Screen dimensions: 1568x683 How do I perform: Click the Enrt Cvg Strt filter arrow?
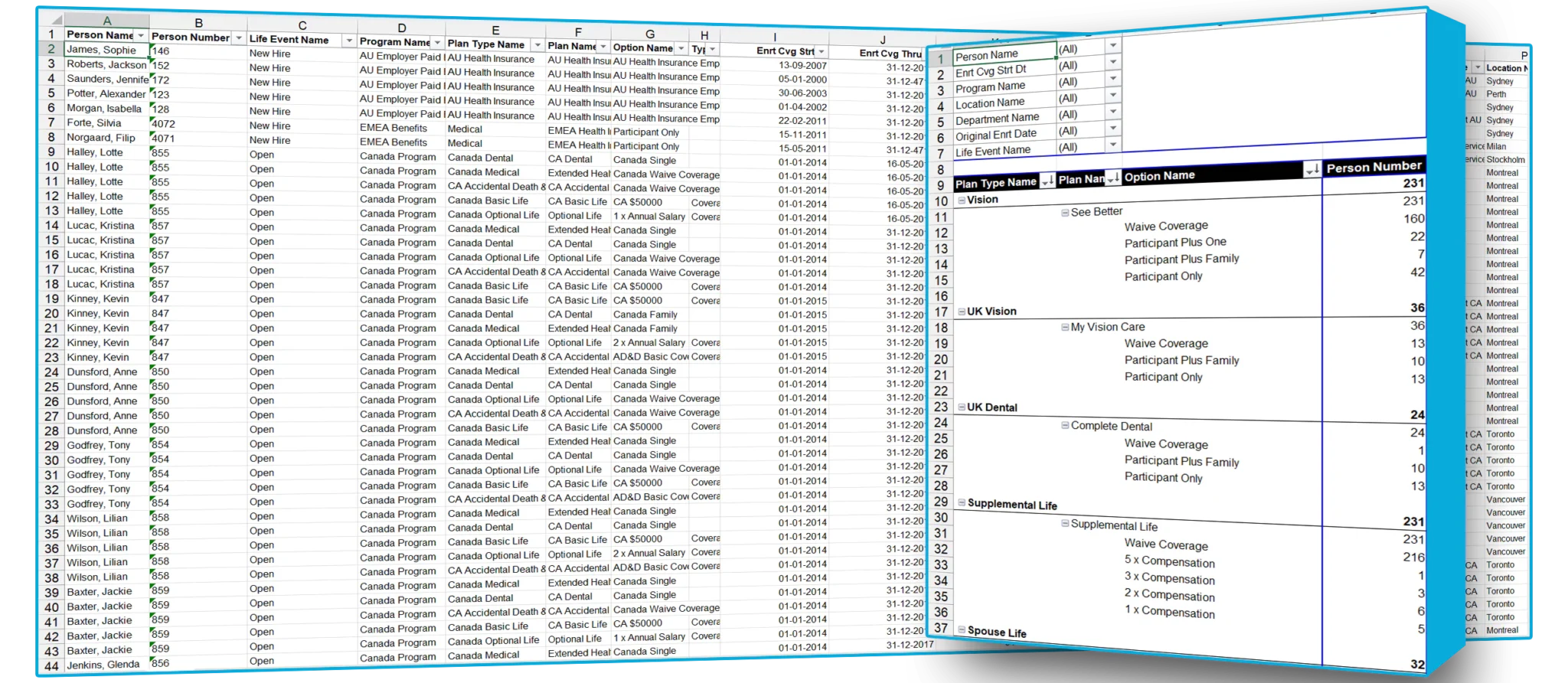[x=821, y=52]
